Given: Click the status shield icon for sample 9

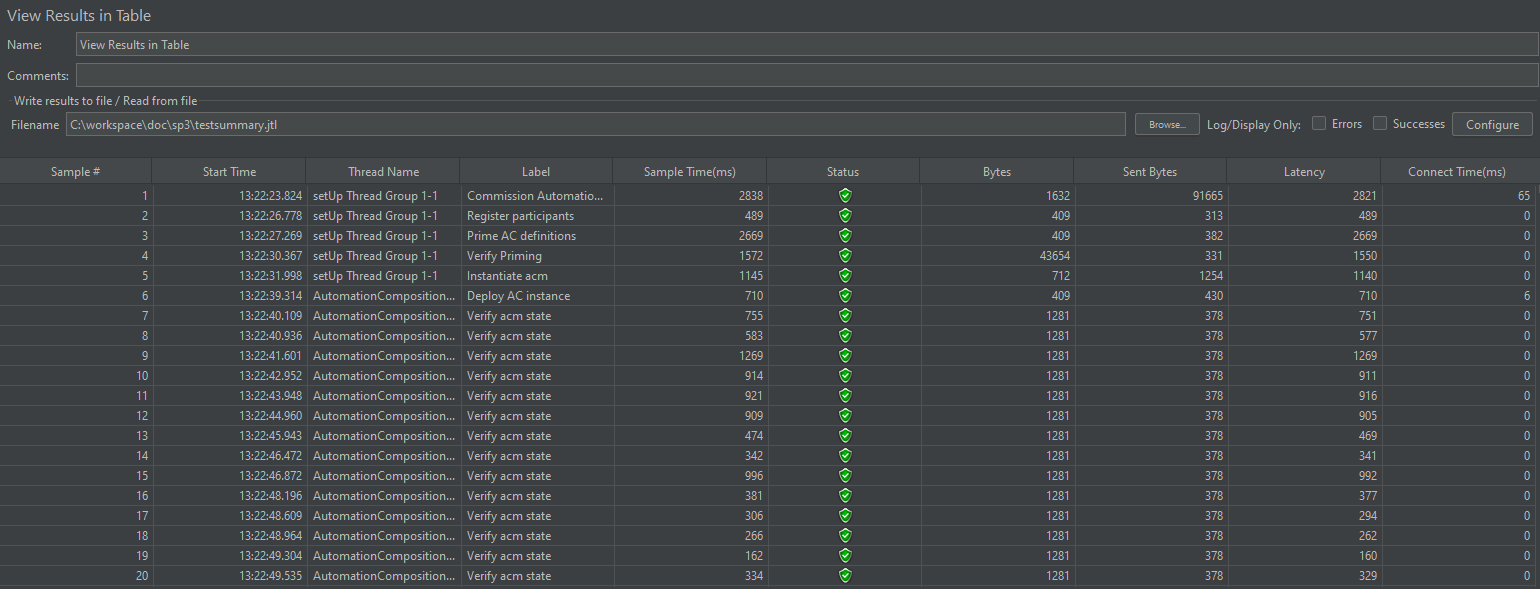Looking at the screenshot, I should 844,356.
